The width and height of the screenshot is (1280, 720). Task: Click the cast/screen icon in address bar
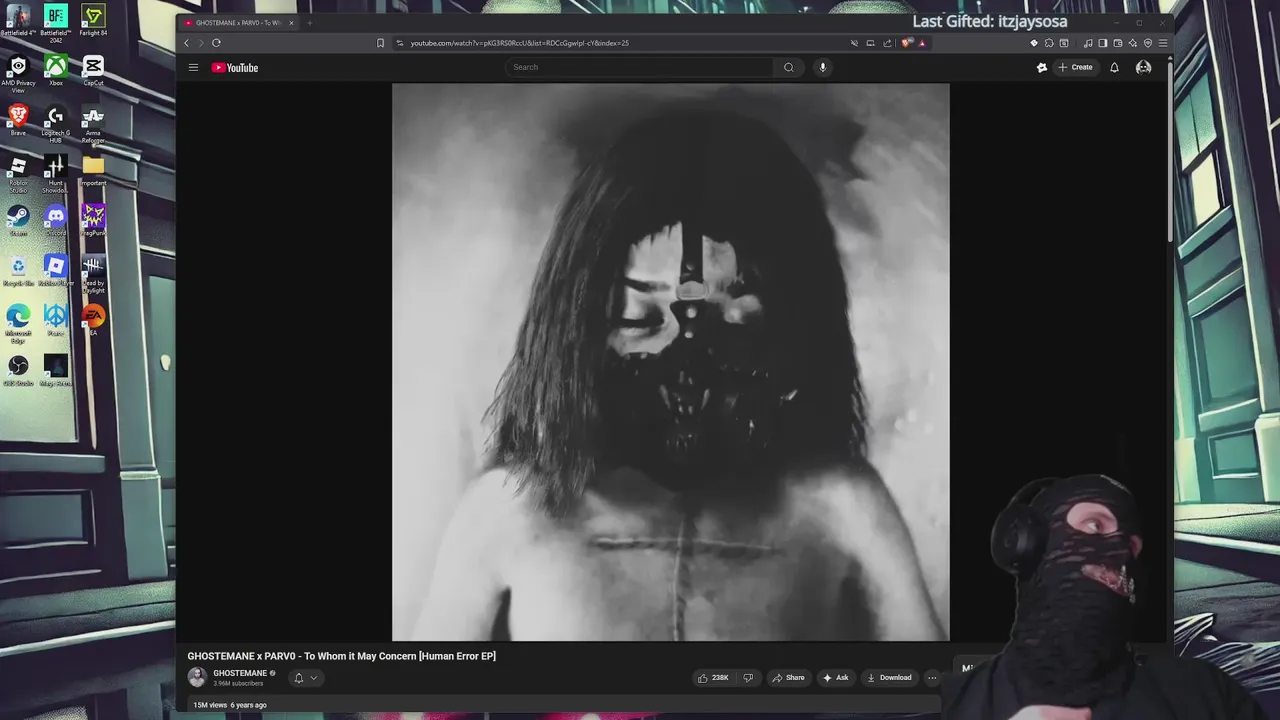[x=870, y=43]
